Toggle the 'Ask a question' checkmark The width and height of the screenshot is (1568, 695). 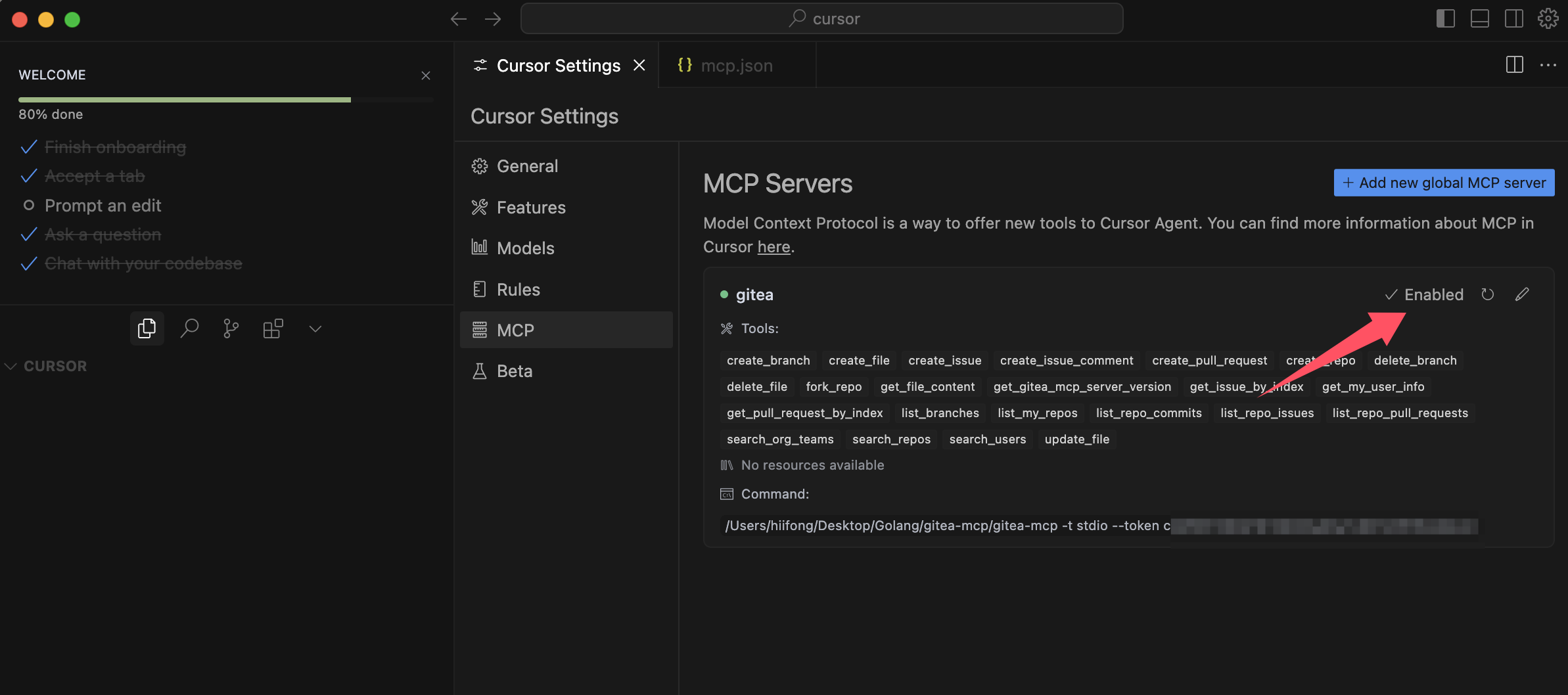(x=28, y=234)
